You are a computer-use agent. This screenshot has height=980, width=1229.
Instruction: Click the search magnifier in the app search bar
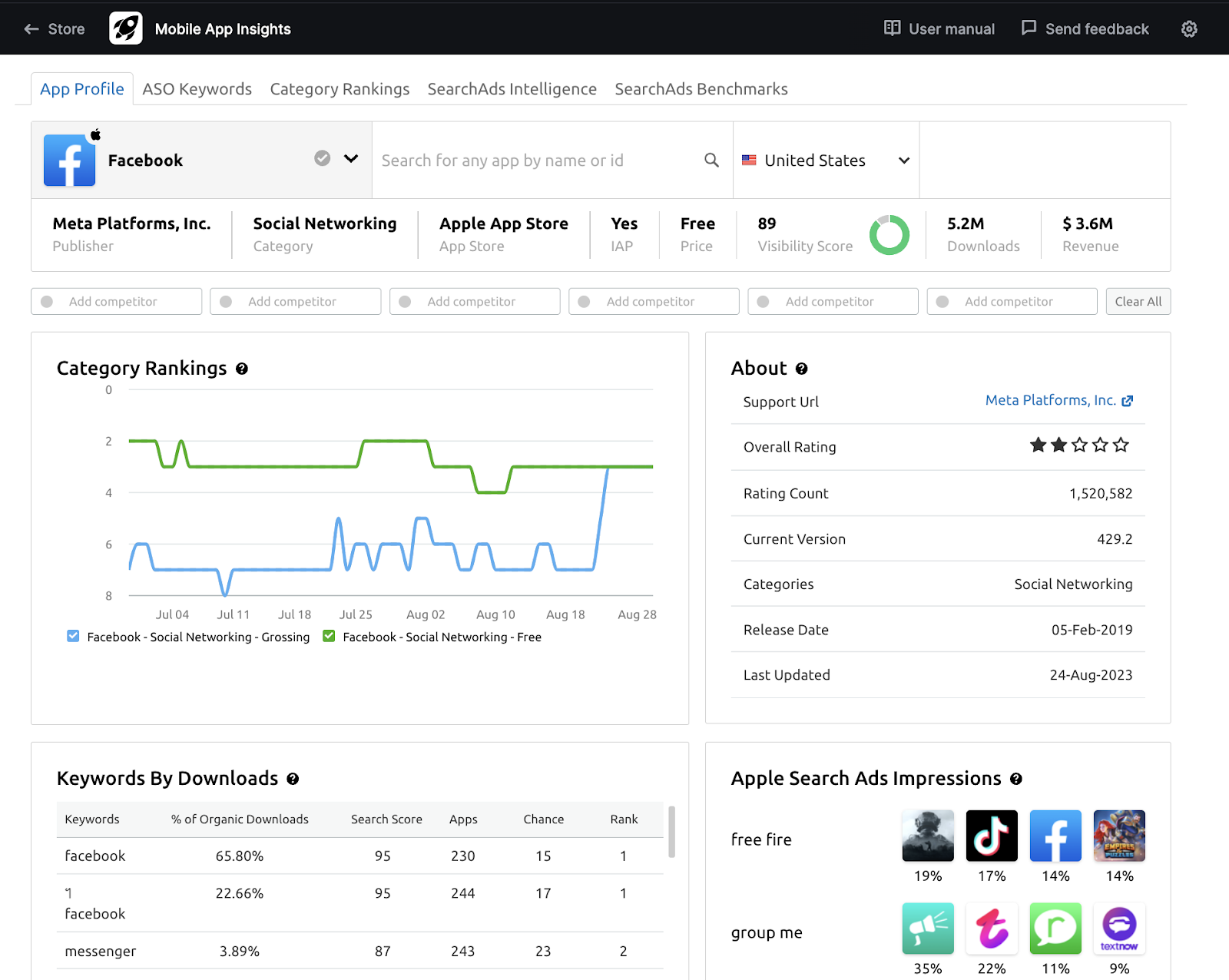tap(711, 160)
